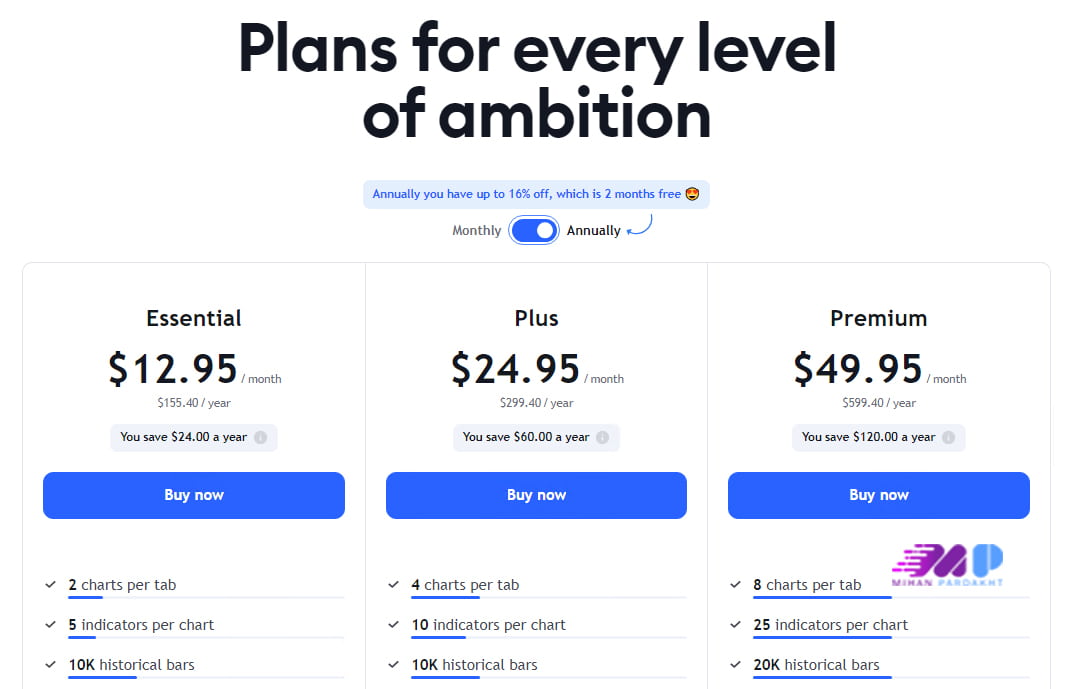Click checkmark next to 20K historical bars
The width and height of the screenshot is (1076, 689).
coord(735,665)
